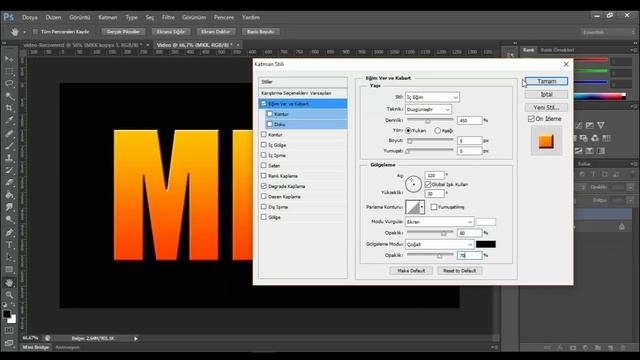Select the Pen tool
This screenshot has width=640, height=360.
9,233
